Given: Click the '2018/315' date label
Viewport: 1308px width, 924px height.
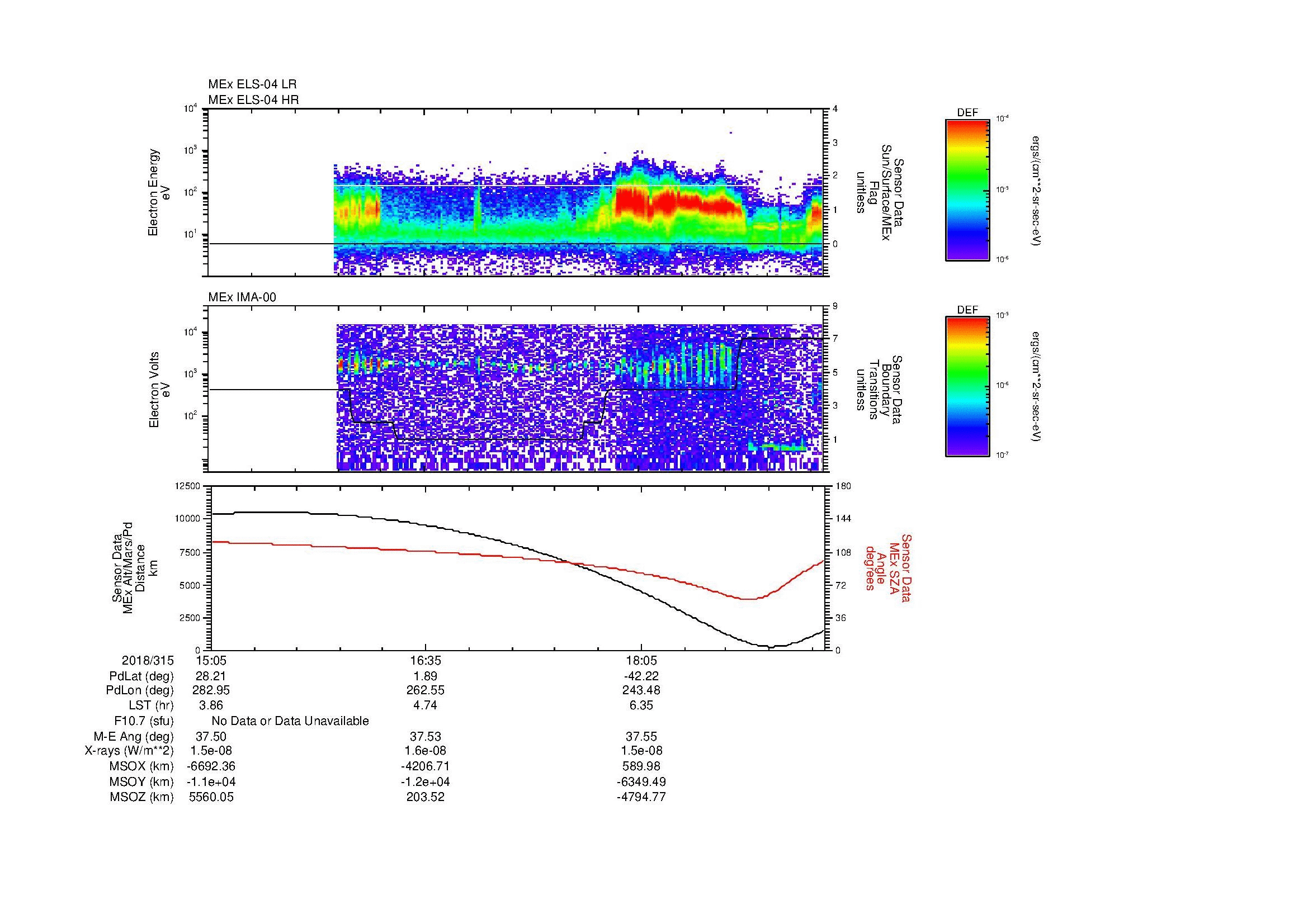Looking at the screenshot, I should (x=148, y=661).
